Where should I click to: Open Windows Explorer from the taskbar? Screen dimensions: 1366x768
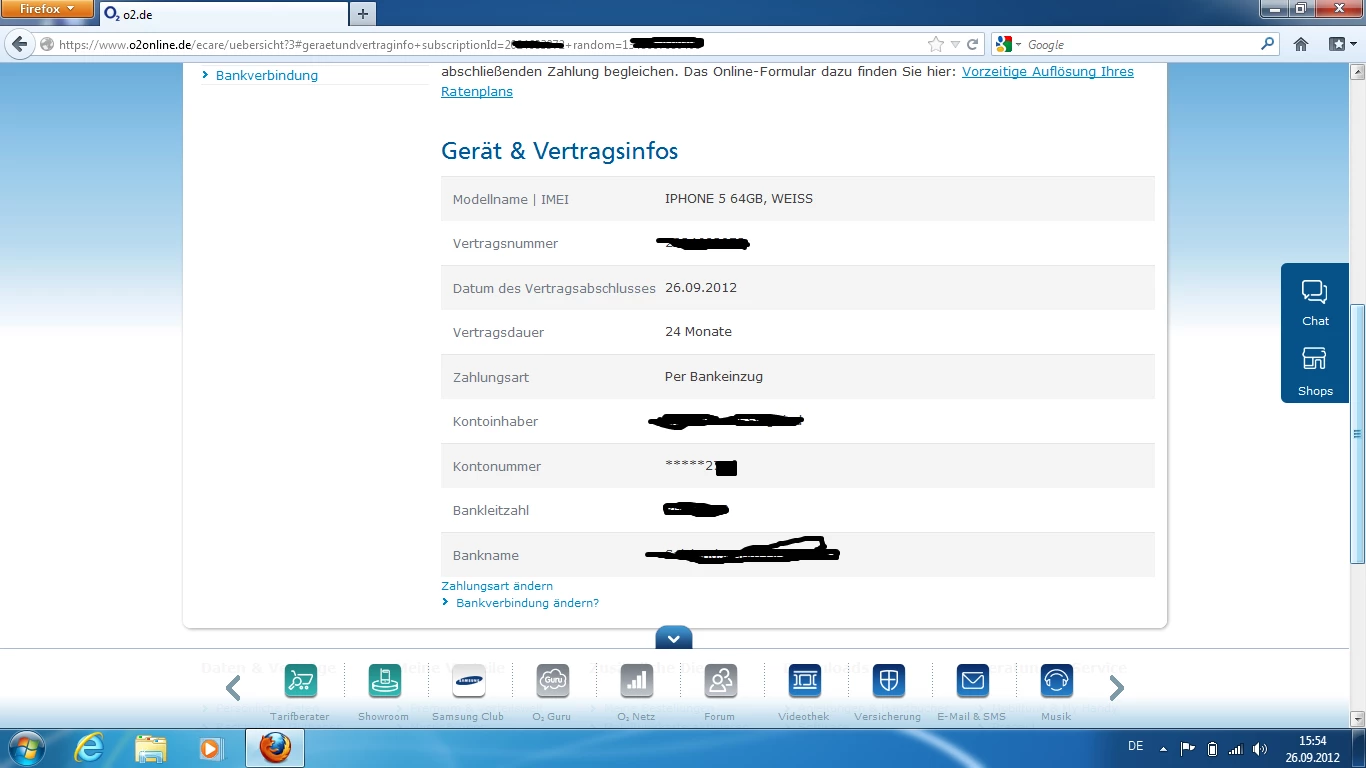tap(151, 748)
